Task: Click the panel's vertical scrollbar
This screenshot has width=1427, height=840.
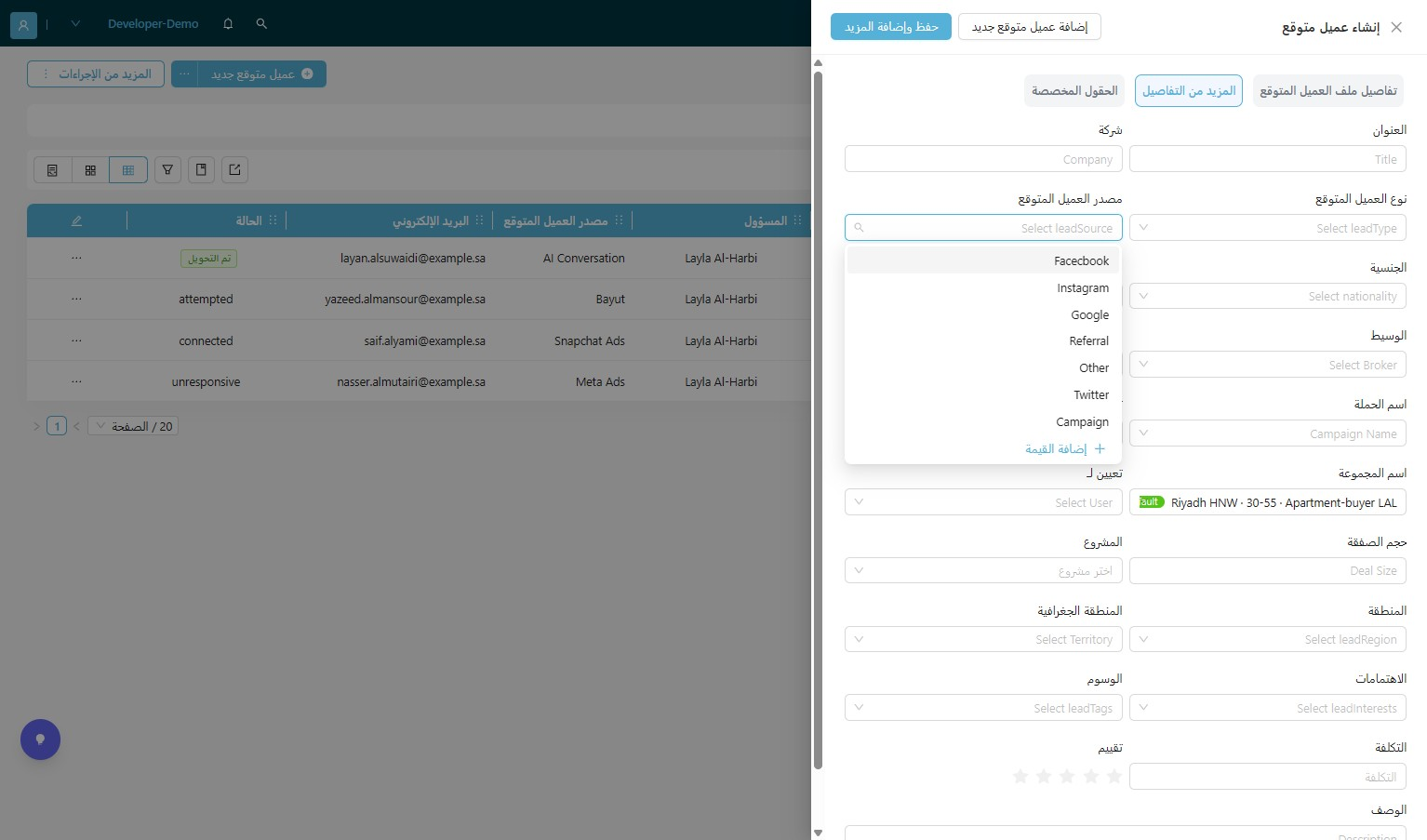Action: 819,420
